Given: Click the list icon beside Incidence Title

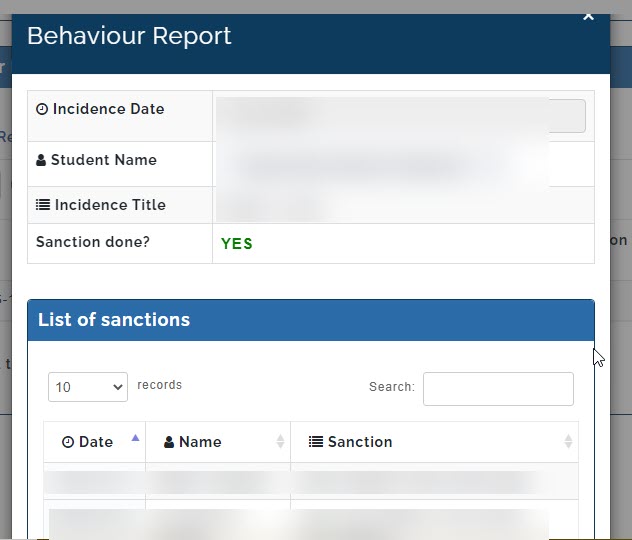Looking at the screenshot, I should 43,205.
